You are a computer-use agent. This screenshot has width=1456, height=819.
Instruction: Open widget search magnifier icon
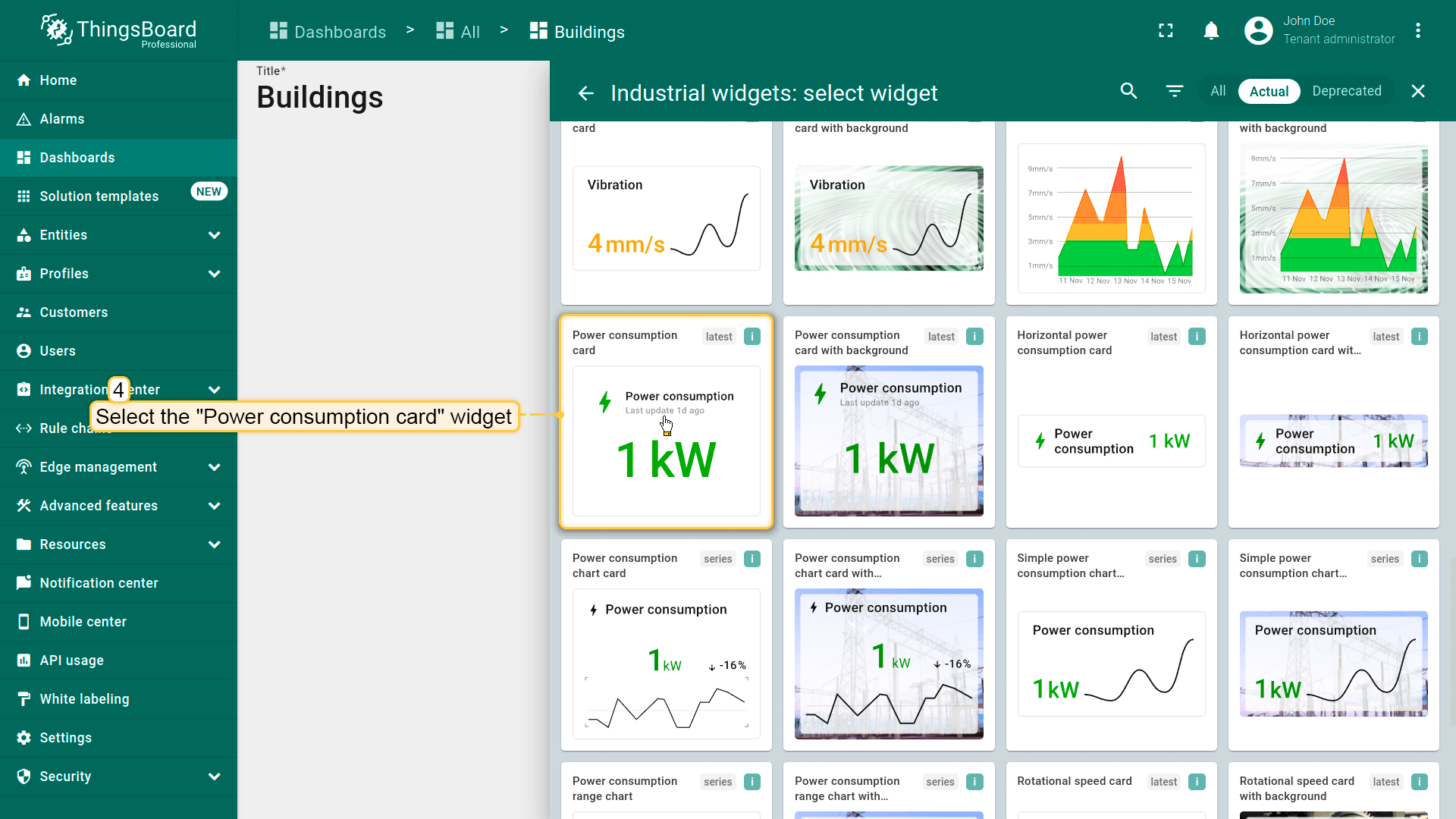click(x=1128, y=91)
